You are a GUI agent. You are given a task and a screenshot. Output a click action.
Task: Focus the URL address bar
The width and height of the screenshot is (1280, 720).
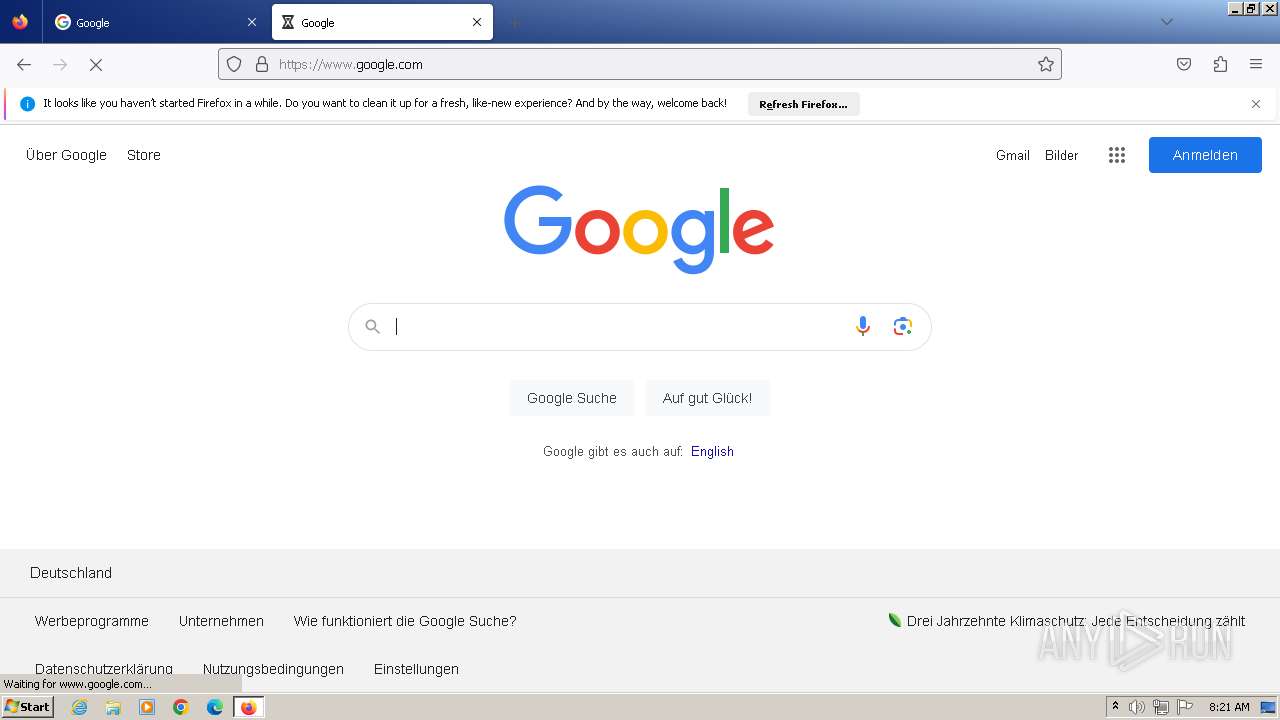[x=640, y=64]
